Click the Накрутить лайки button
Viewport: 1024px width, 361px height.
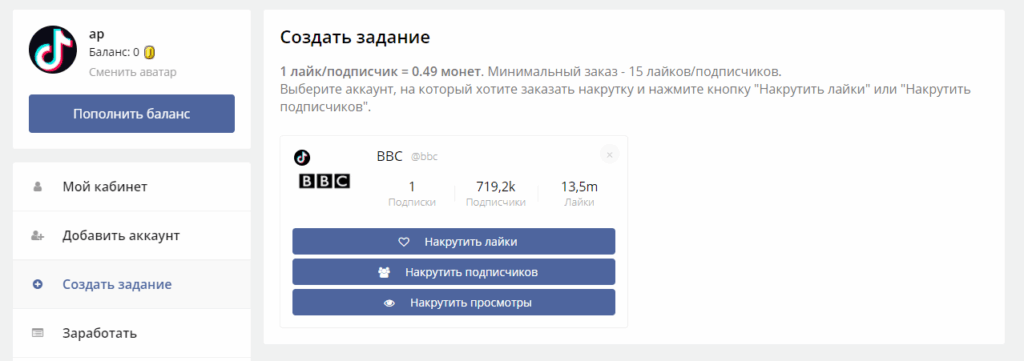(x=453, y=242)
